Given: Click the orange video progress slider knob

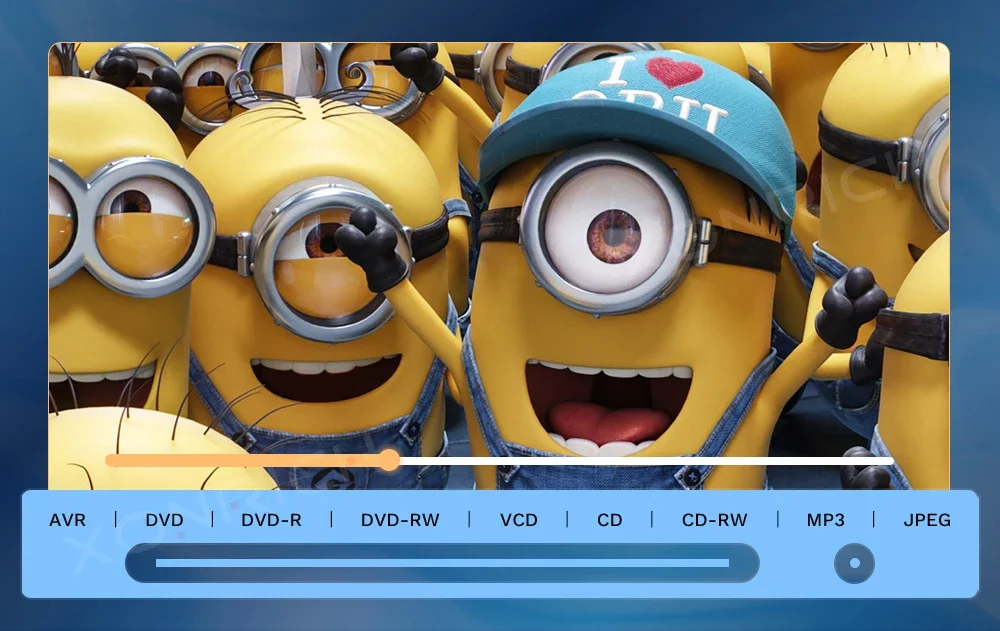Looking at the screenshot, I should point(389,460).
